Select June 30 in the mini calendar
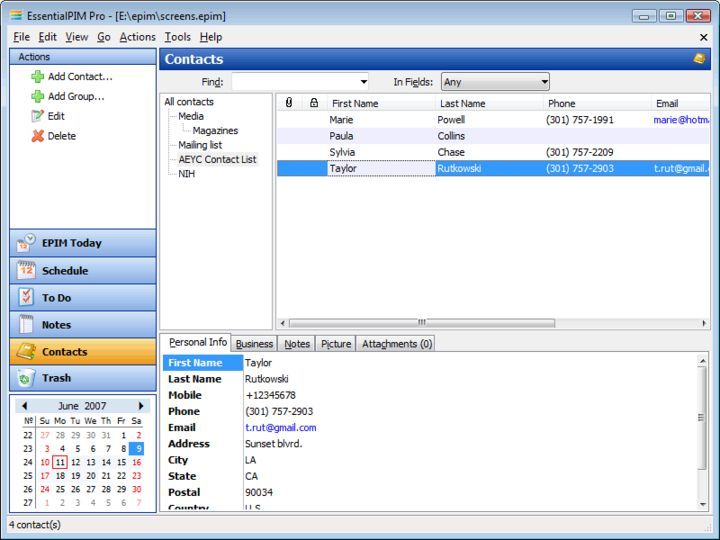This screenshot has width=720, height=540. 136,489
